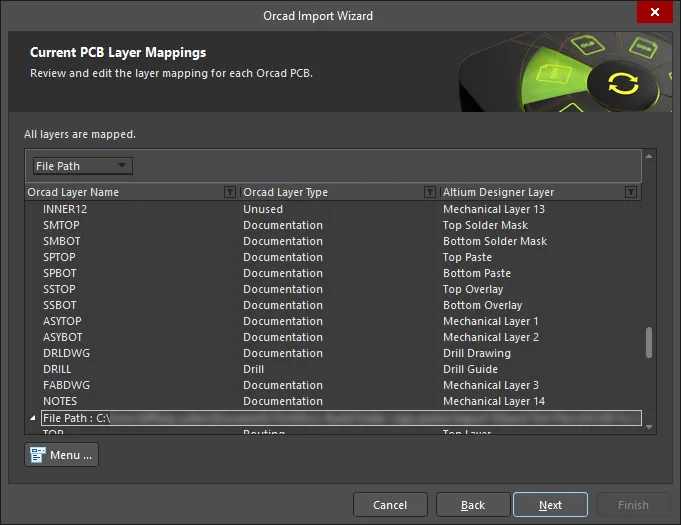Click Documentation type in the SMTOP row
This screenshot has height=525, width=681.
pos(283,225)
